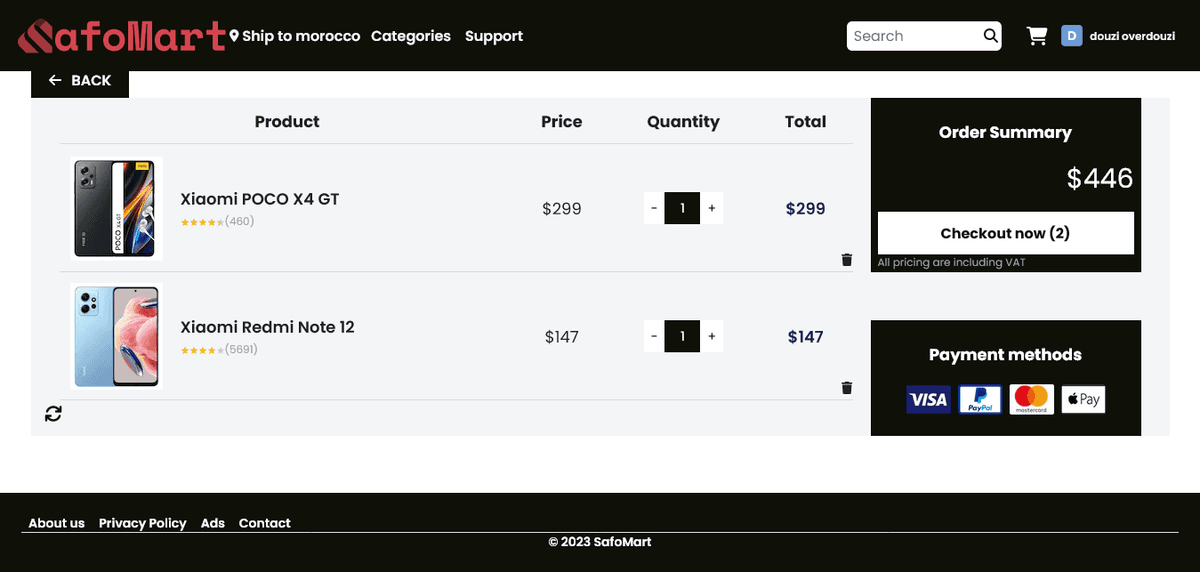Open Ship to morocco location selector

click(295, 36)
